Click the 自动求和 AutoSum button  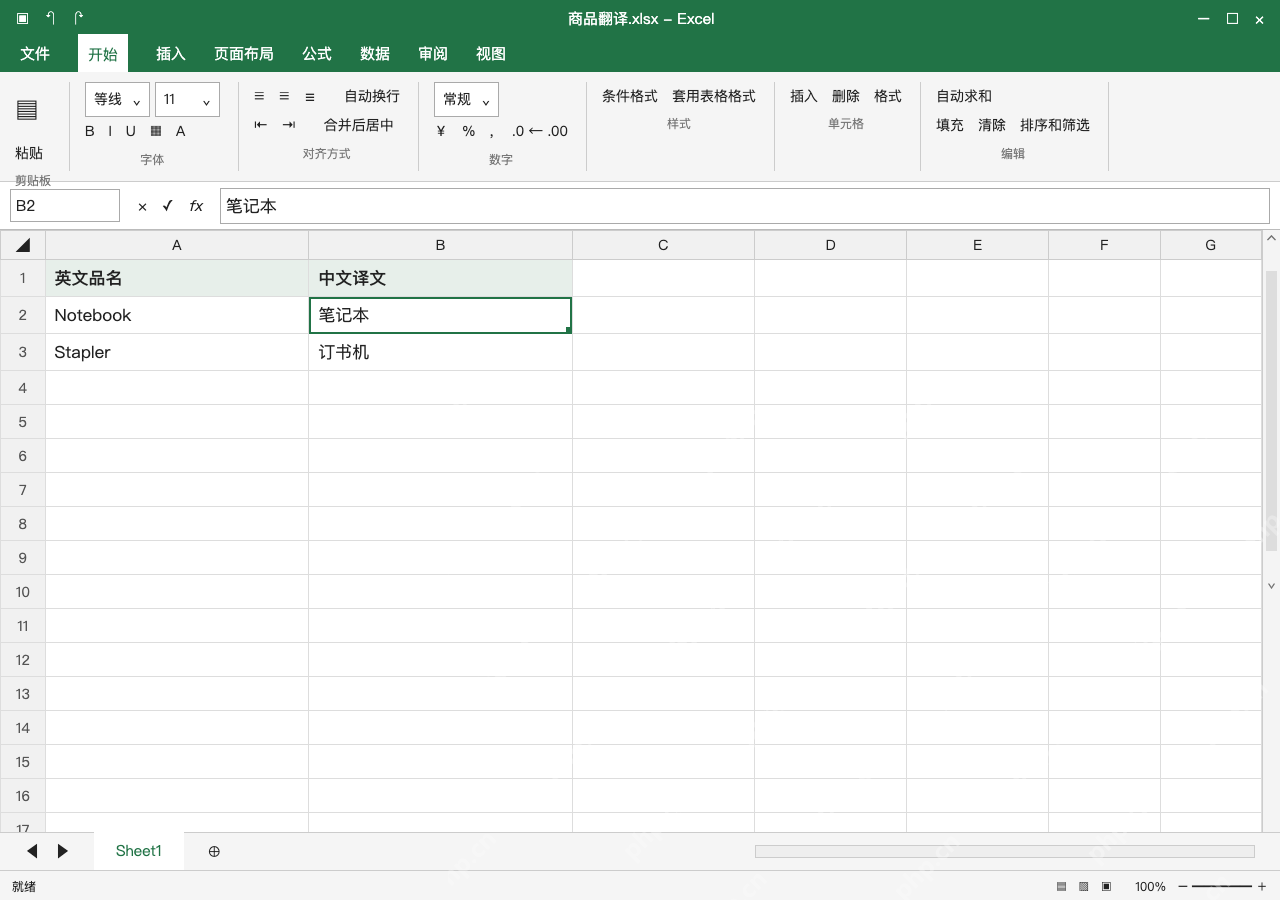pos(964,96)
